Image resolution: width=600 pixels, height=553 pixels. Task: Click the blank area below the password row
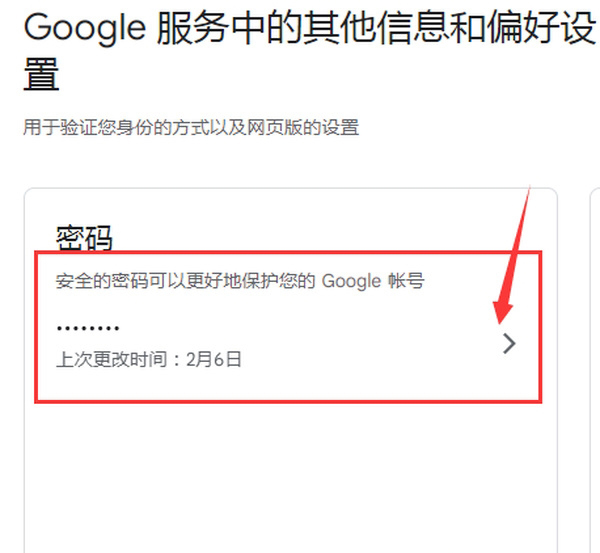pyautogui.click(x=291, y=475)
